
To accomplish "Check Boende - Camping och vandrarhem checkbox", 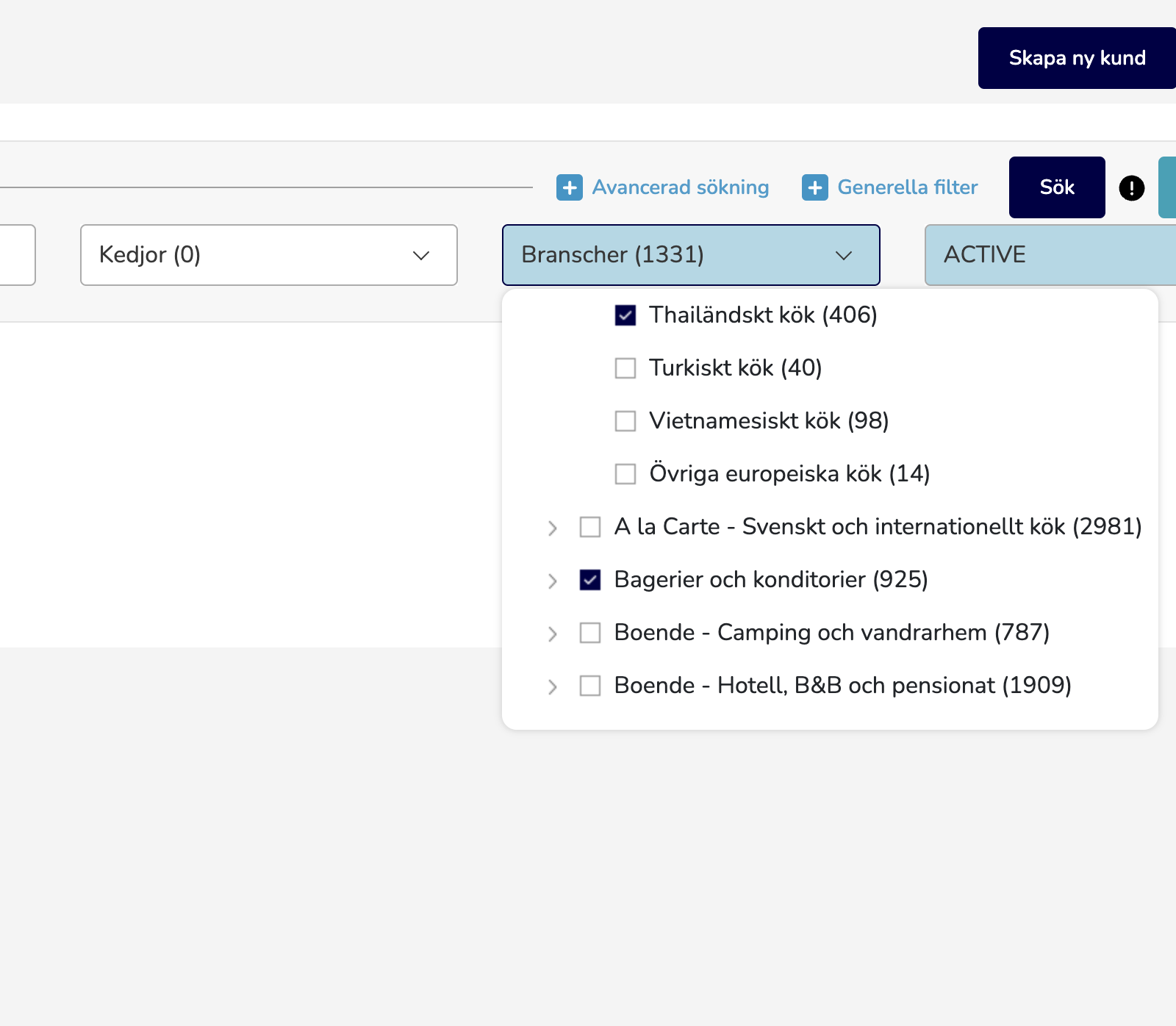I will click(x=590, y=633).
